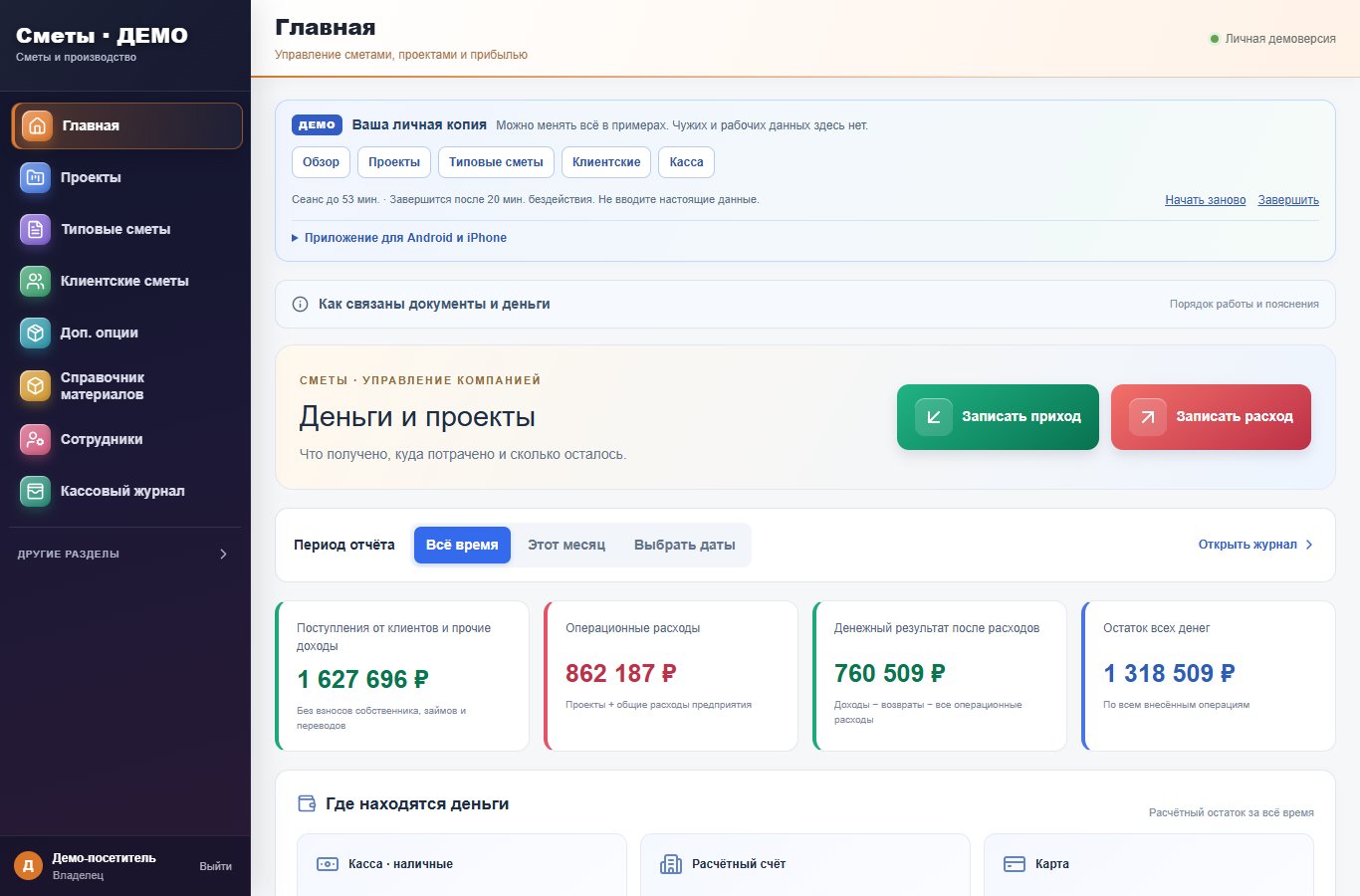The height and width of the screenshot is (896, 1360).
Task: Expand Как связаны документы и деньги panel
Action: coord(805,304)
